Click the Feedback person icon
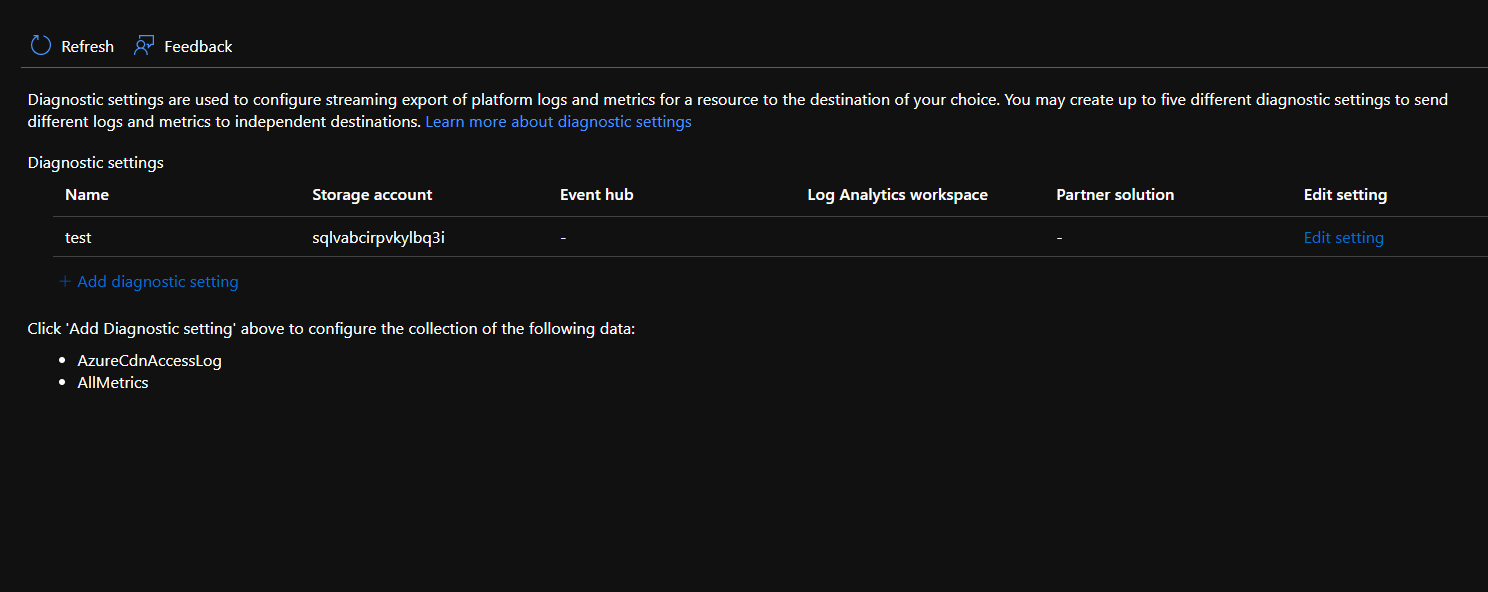The height and width of the screenshot is (592, 1488). [144, 46]
